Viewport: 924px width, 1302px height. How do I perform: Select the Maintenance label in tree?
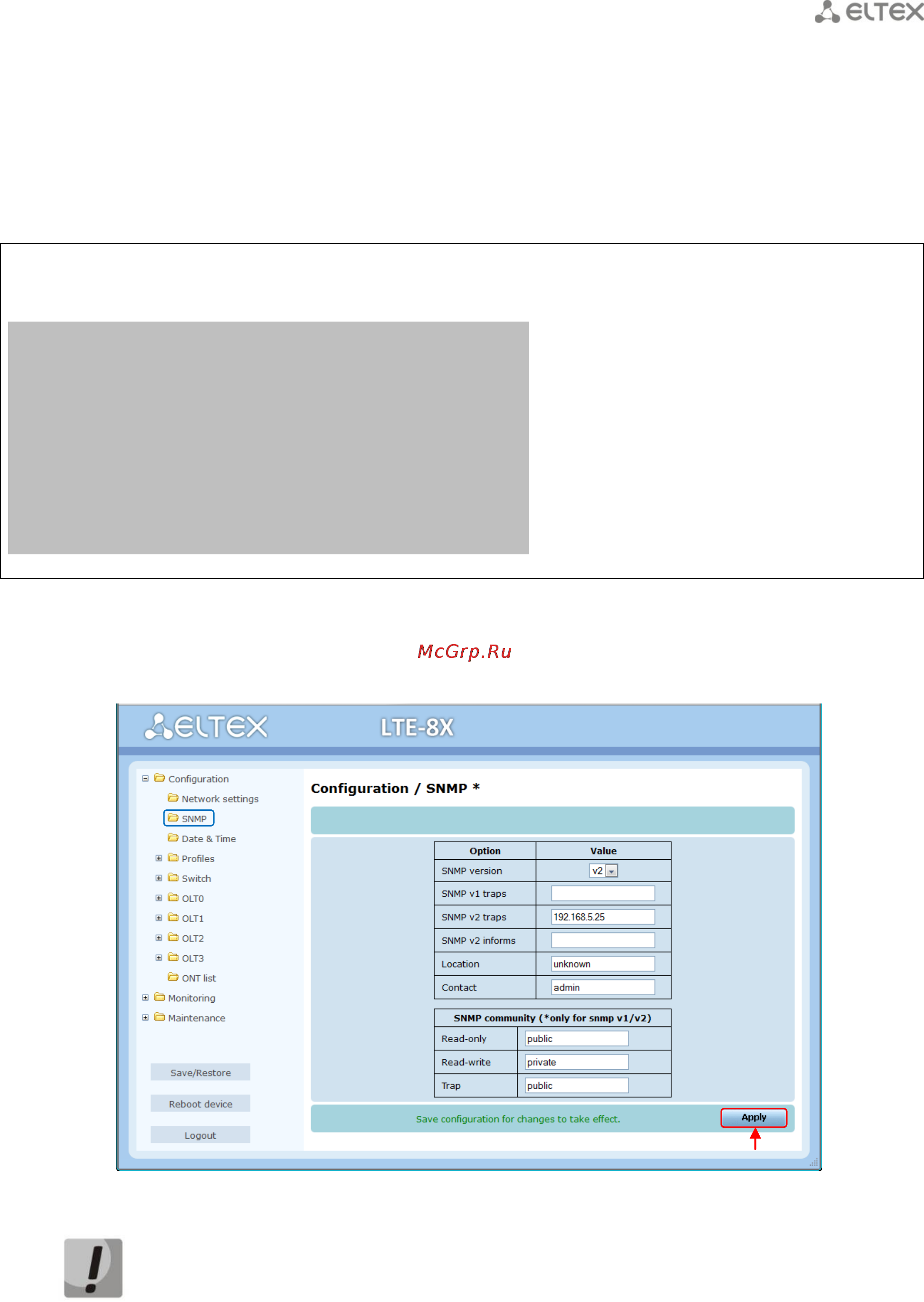[196, 1017]
